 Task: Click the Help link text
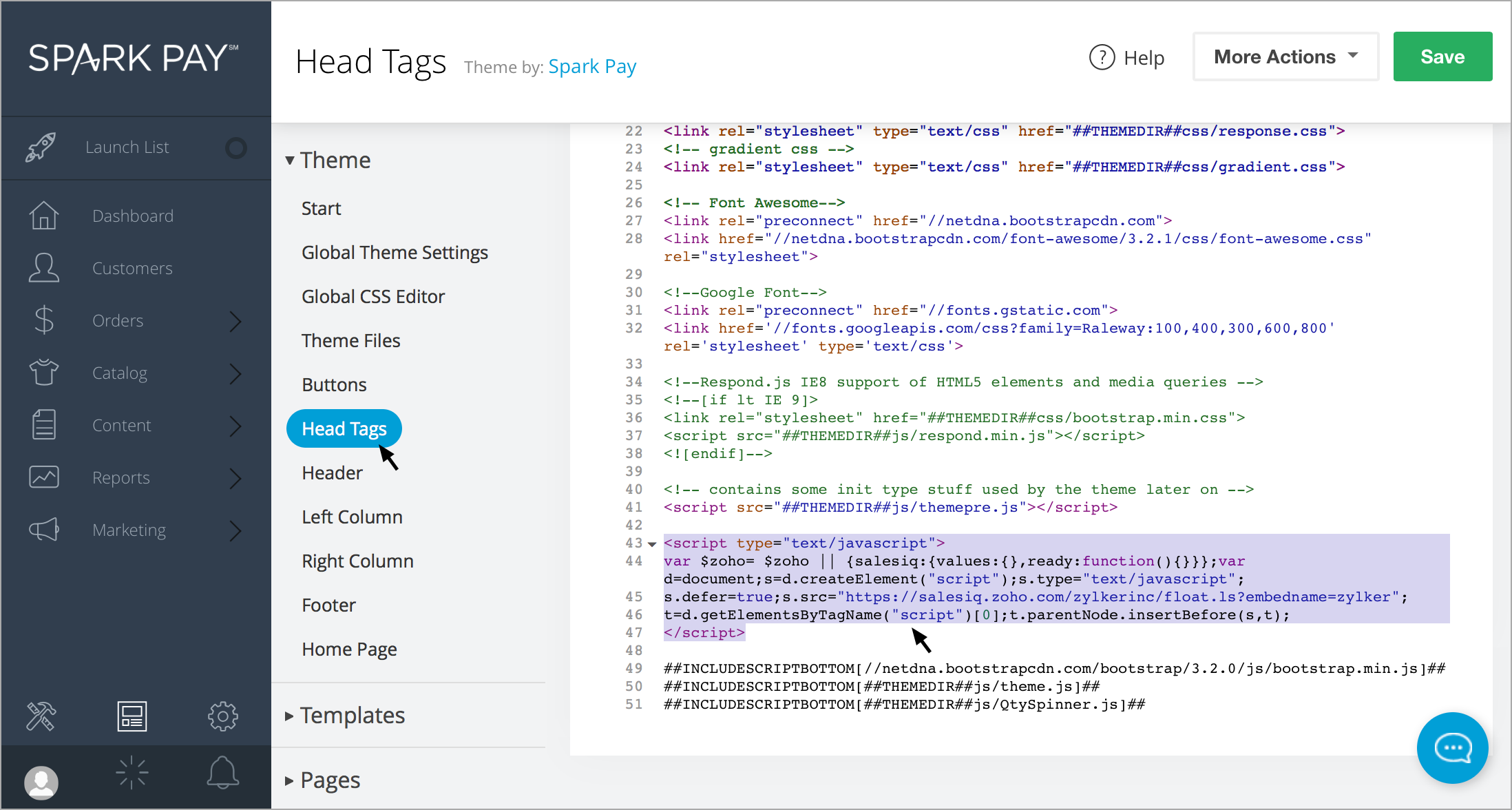[x=1144, y=58]
